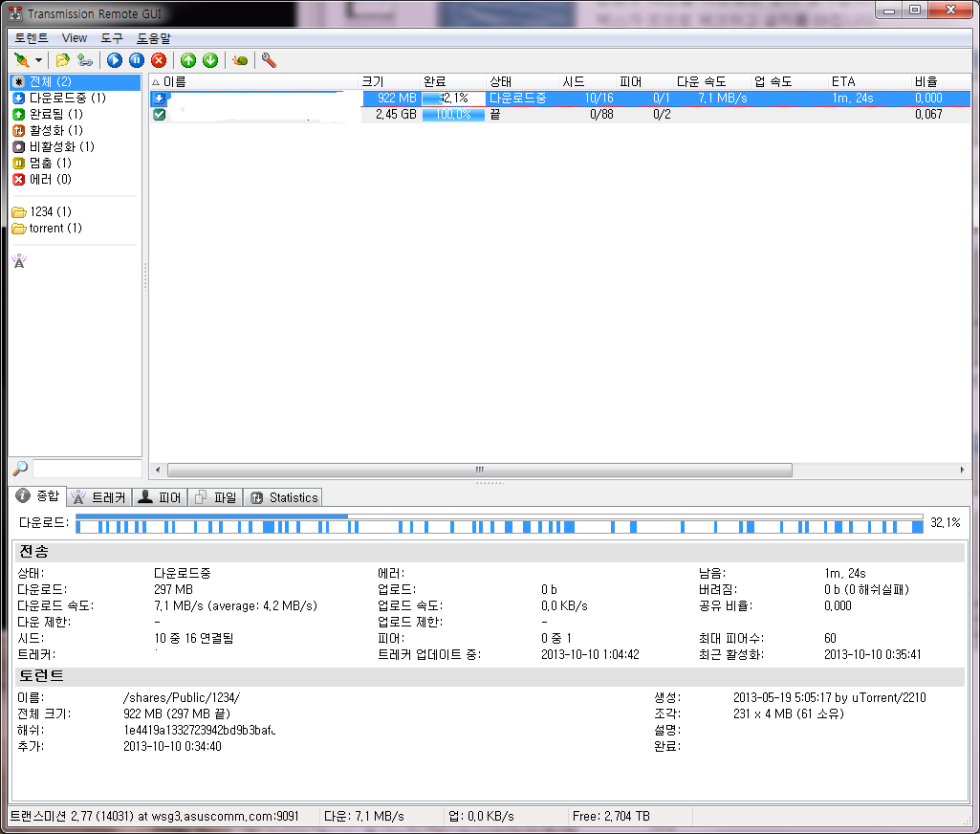Toggle the snail speed limit mode
This screenshot has width=980, height=834.
point(240,60)
